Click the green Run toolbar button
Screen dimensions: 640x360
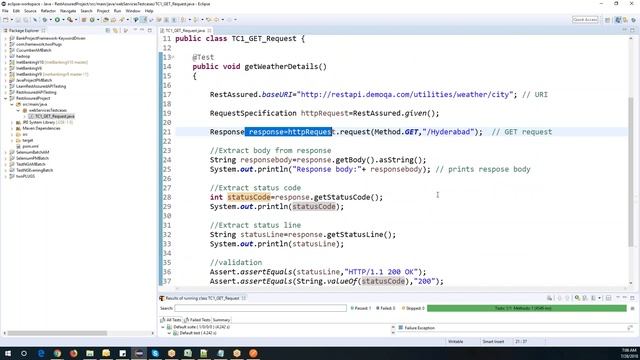pyautogui.click(x=57, y=20)
